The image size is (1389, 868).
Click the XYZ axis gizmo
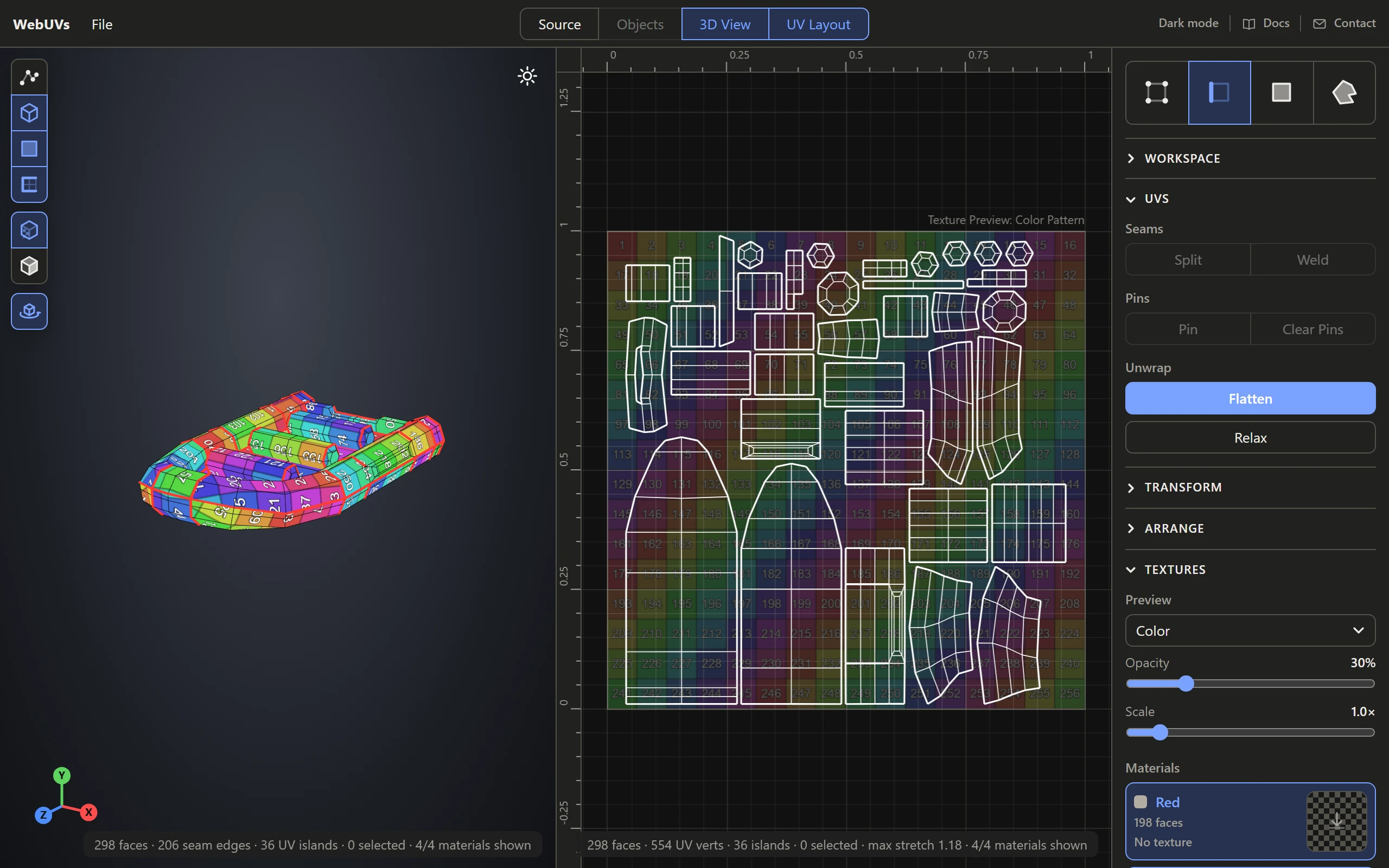tap(65, 796)
